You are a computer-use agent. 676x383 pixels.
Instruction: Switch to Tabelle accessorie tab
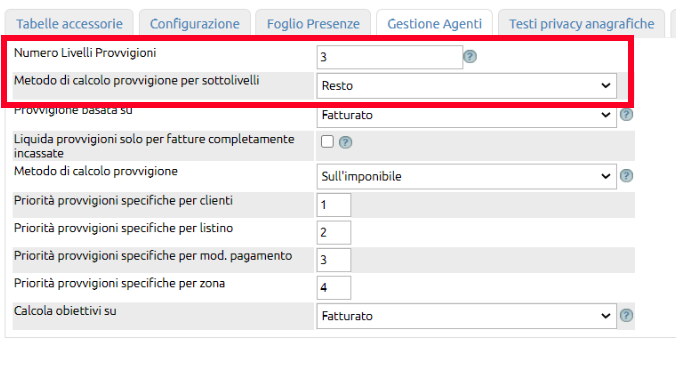click(x=69, y=23)
